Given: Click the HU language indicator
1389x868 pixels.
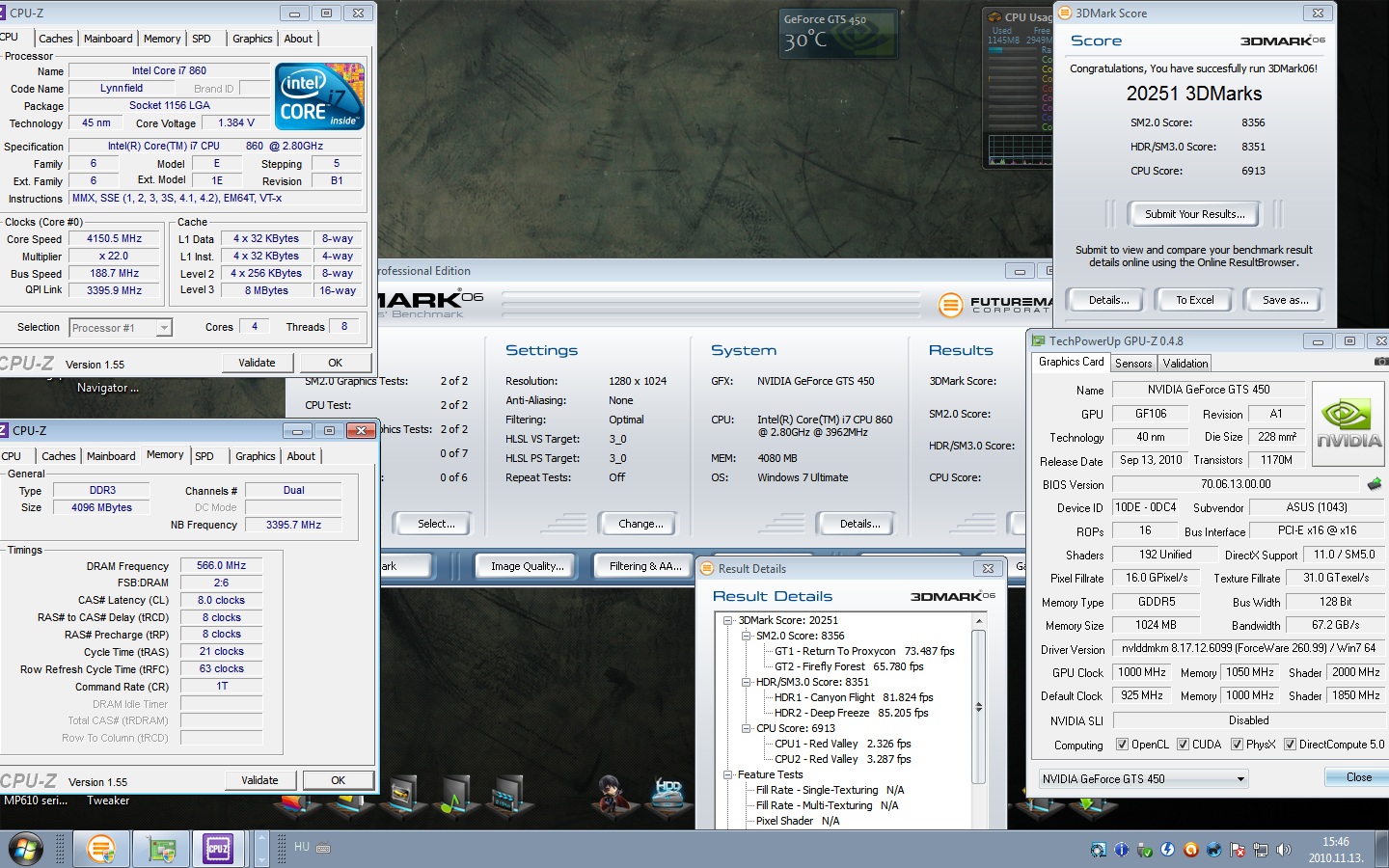Looking at the screenshot, I should point(302,847).
